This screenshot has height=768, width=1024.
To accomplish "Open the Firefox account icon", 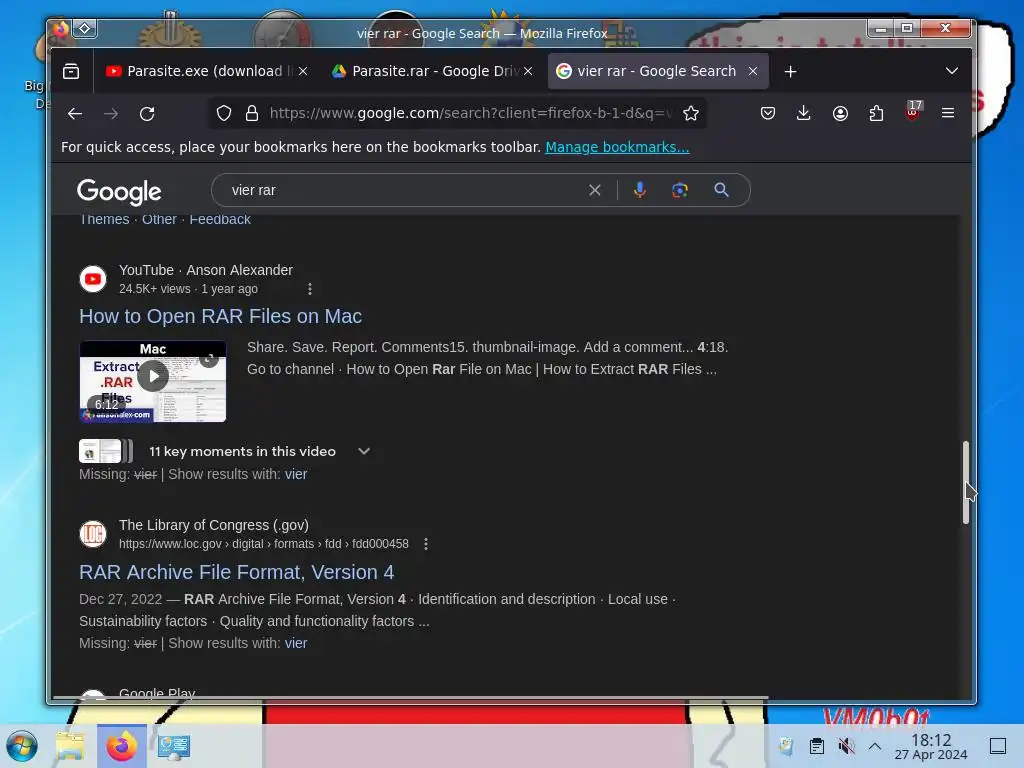I will 840,114.
